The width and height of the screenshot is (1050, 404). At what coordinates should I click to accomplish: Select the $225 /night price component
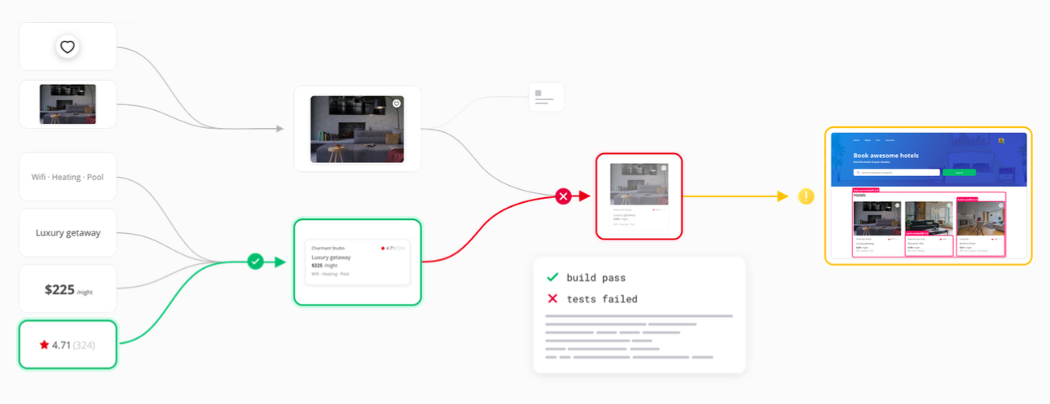(x=68, y=289)
